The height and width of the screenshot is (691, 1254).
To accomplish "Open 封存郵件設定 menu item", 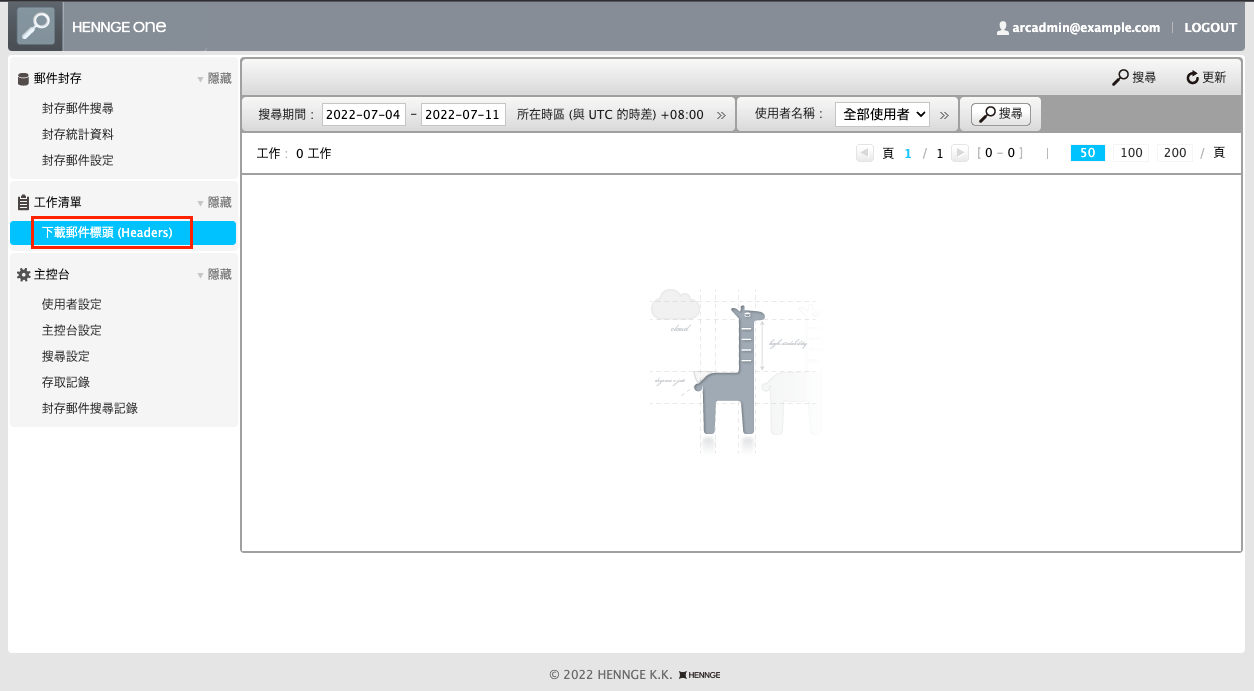I will tap(78, 160).
